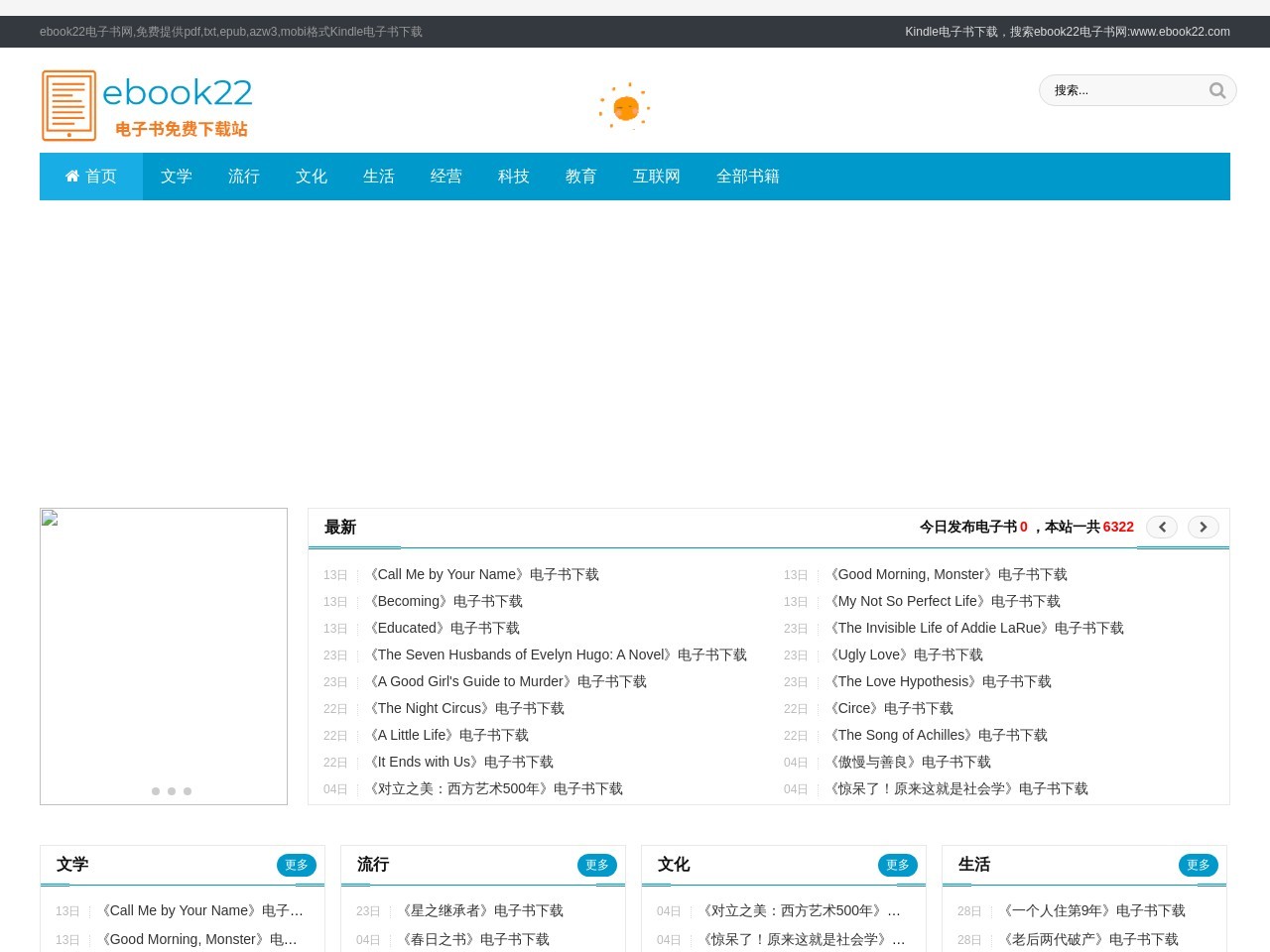
Task: Click the 生活 section heading
Action: click(974, 865)
